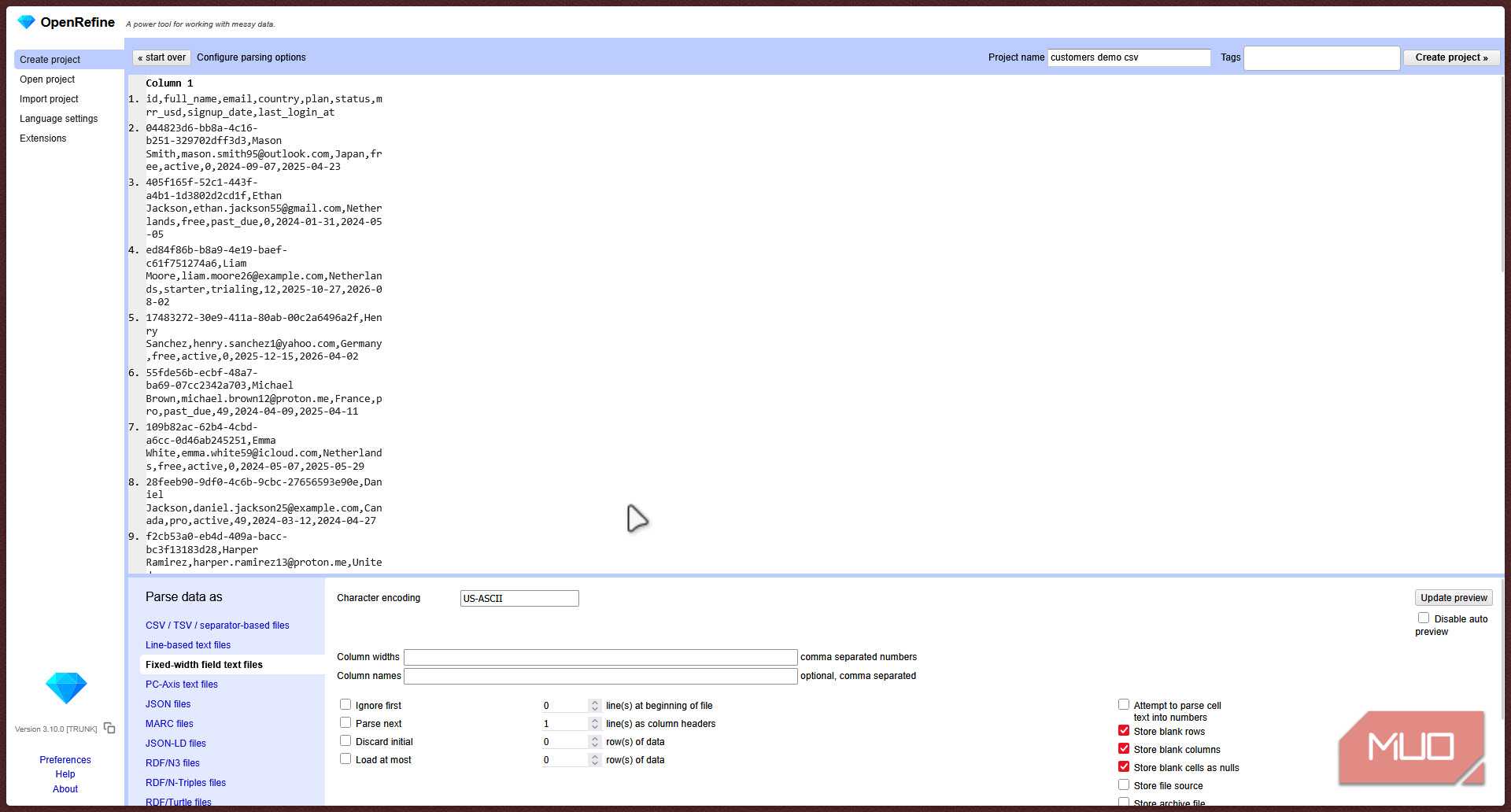
Task: Select JSON files format
Action: [168, 704]
